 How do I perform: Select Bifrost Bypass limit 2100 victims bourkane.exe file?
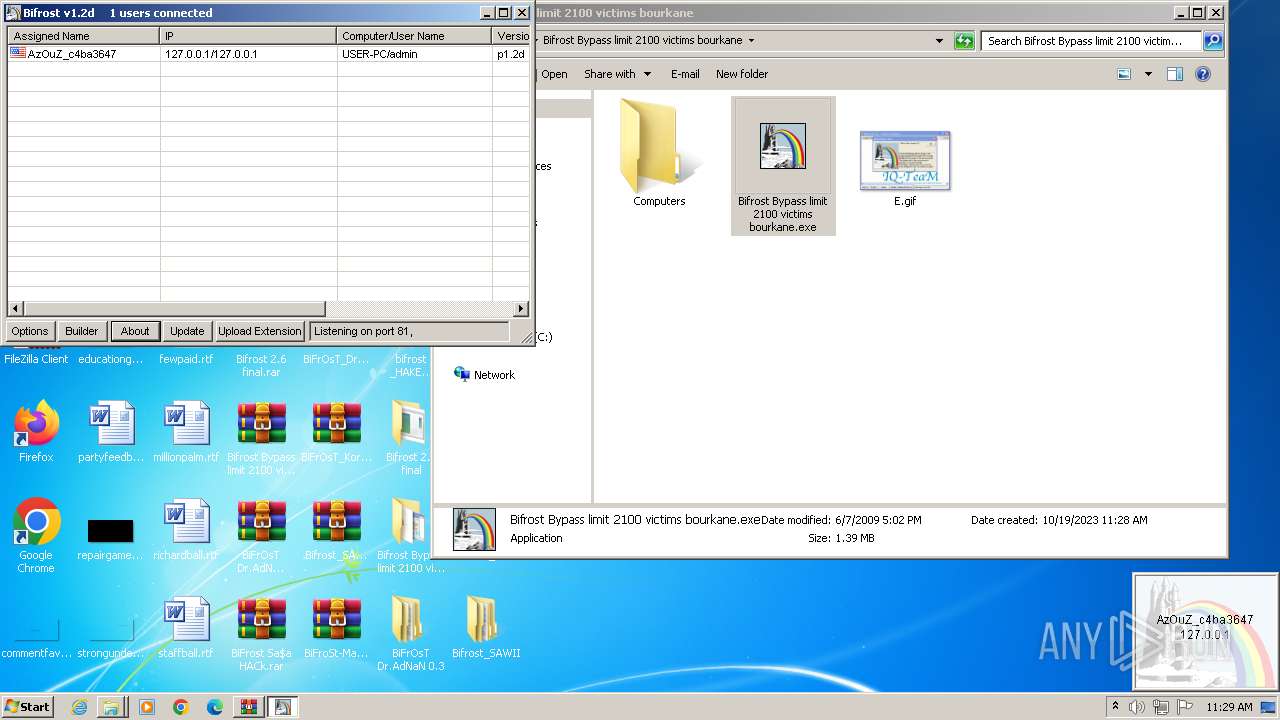(x=783, y=166)
